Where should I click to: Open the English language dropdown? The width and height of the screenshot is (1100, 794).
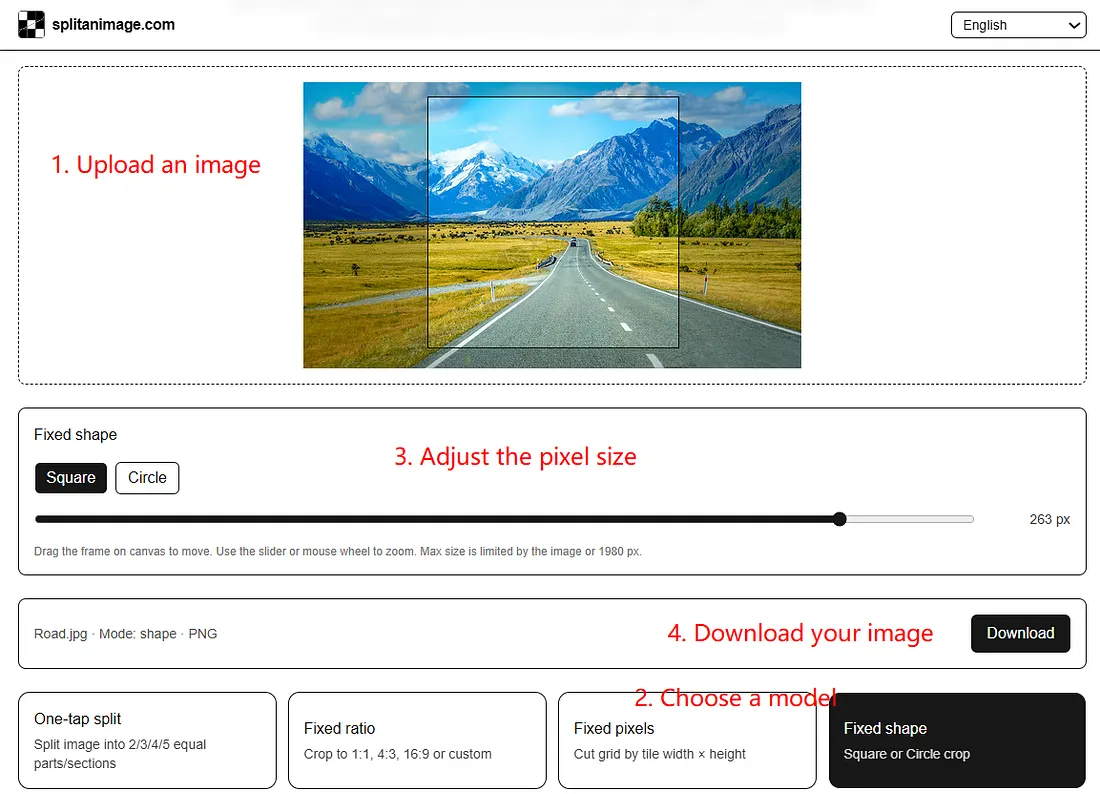pos(1018,25)
